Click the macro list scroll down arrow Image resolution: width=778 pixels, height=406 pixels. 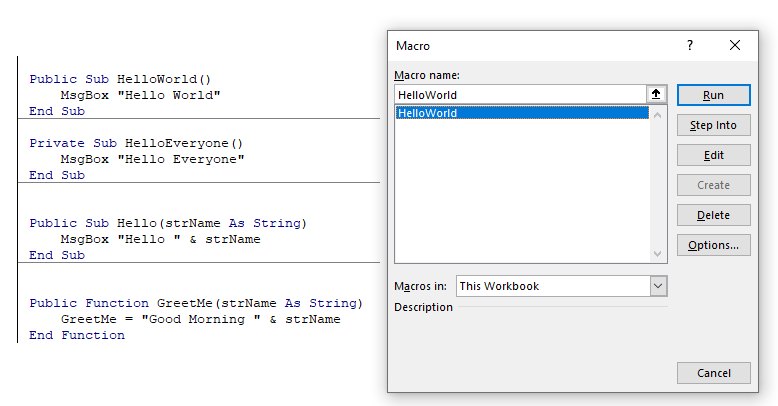click(657, 255)
